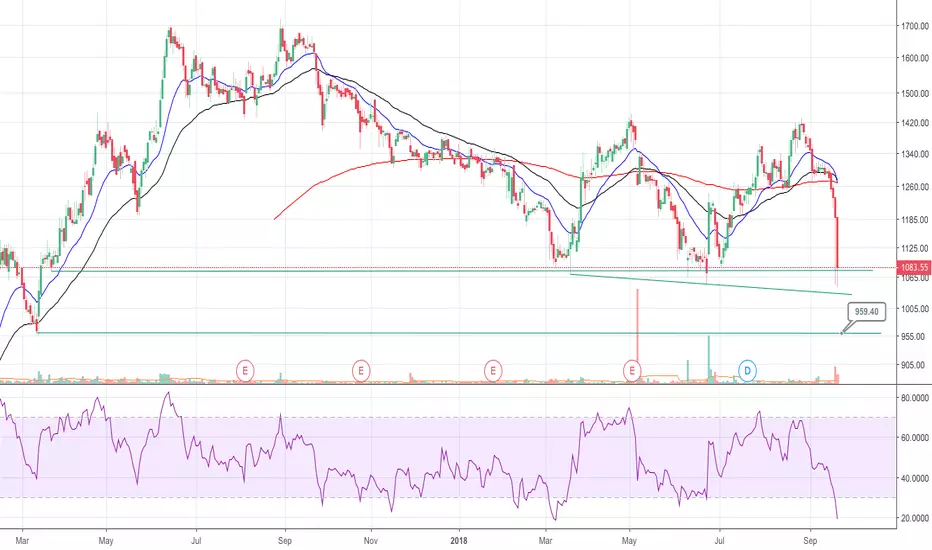Viewport: 932px width, 550px height.
Task: Select the descending green trend line under 1065
Action: [x=710, y=284]
